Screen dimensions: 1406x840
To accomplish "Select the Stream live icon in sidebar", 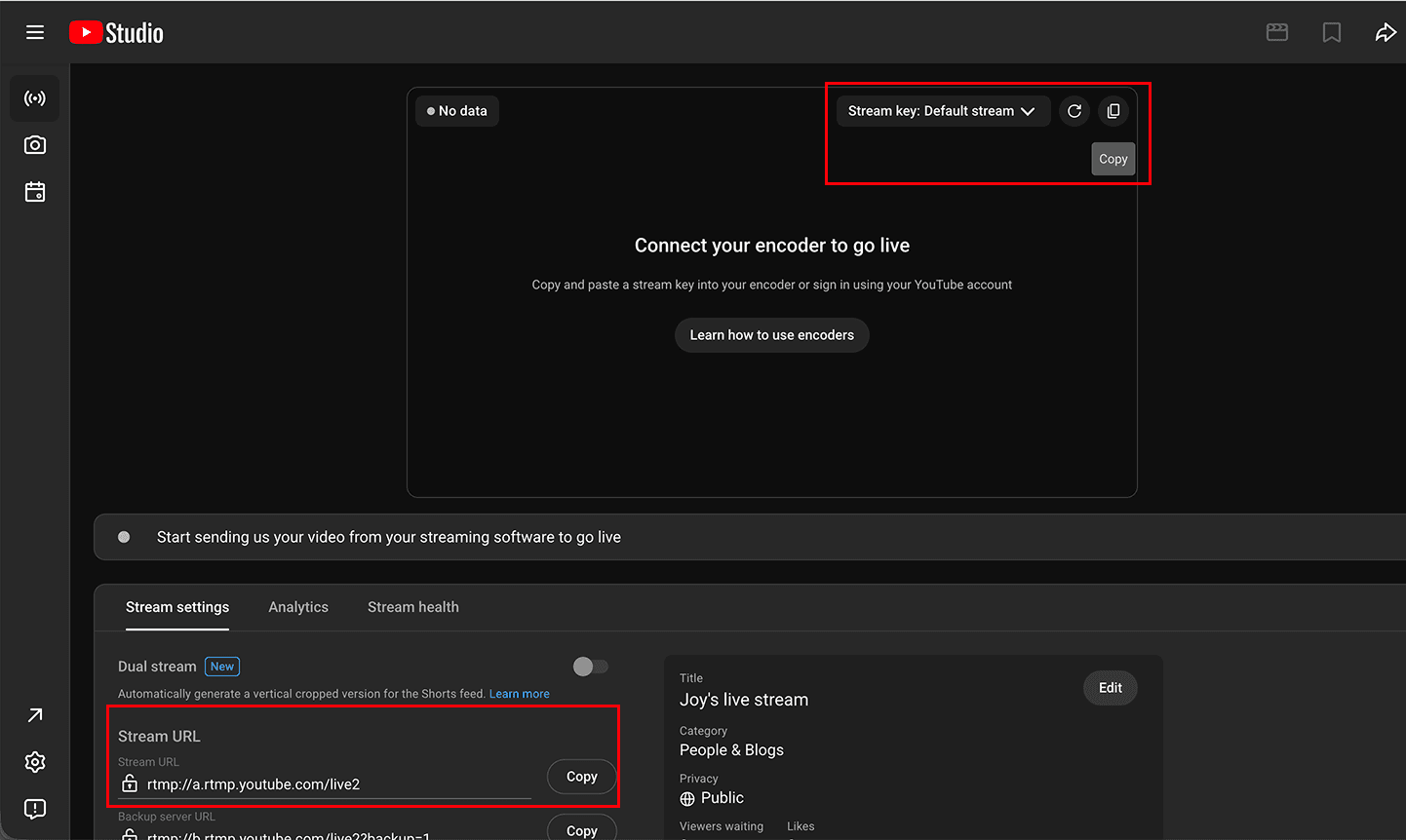I will coord(35,98).
